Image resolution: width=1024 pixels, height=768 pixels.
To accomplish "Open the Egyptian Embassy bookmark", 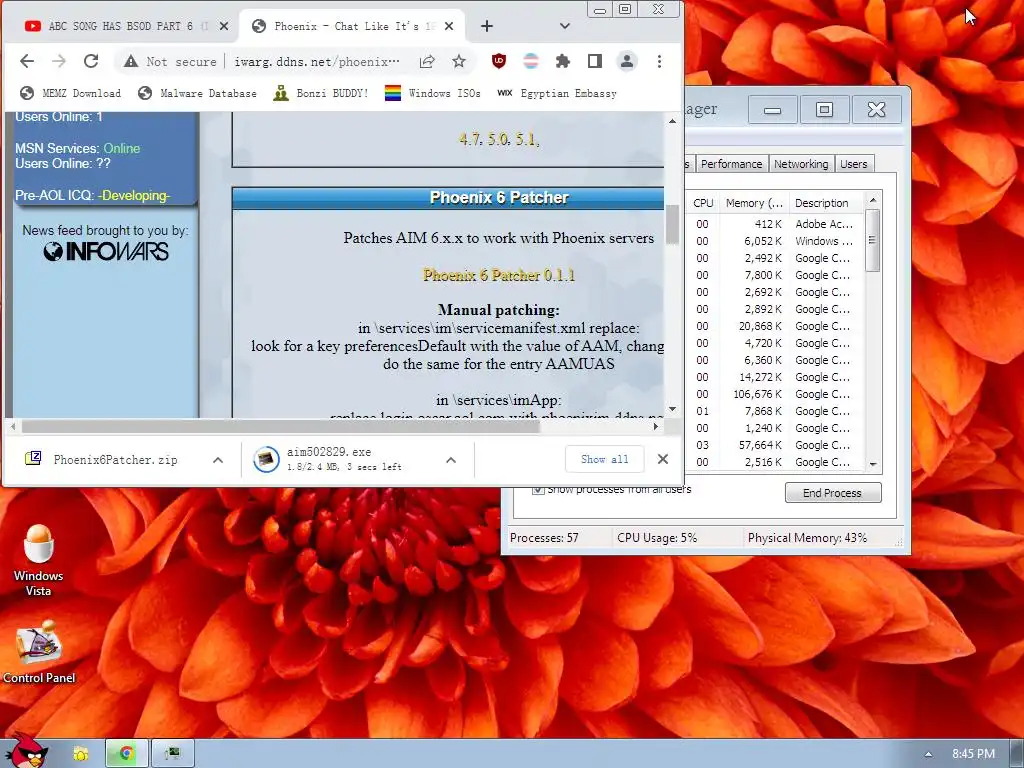I will [557, 93].
